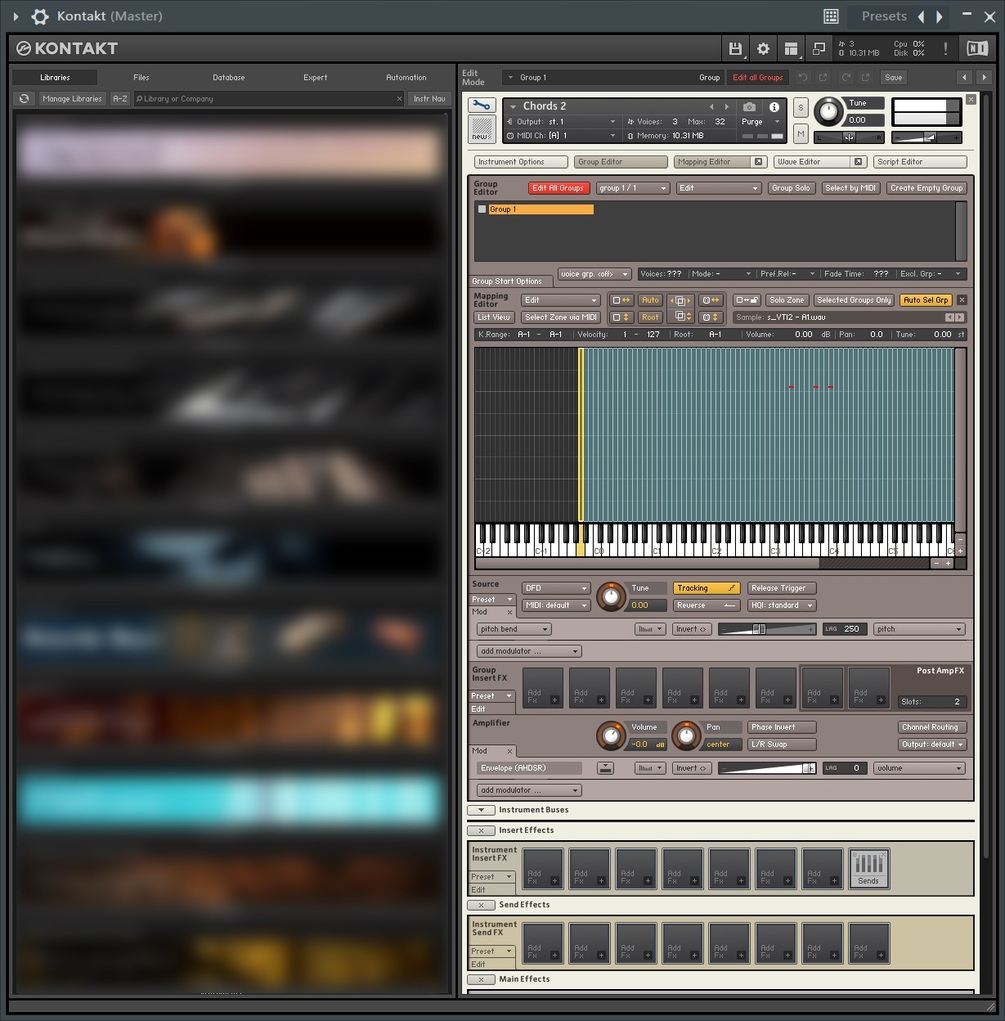Click the minimized view icon in header

[819, 49]
